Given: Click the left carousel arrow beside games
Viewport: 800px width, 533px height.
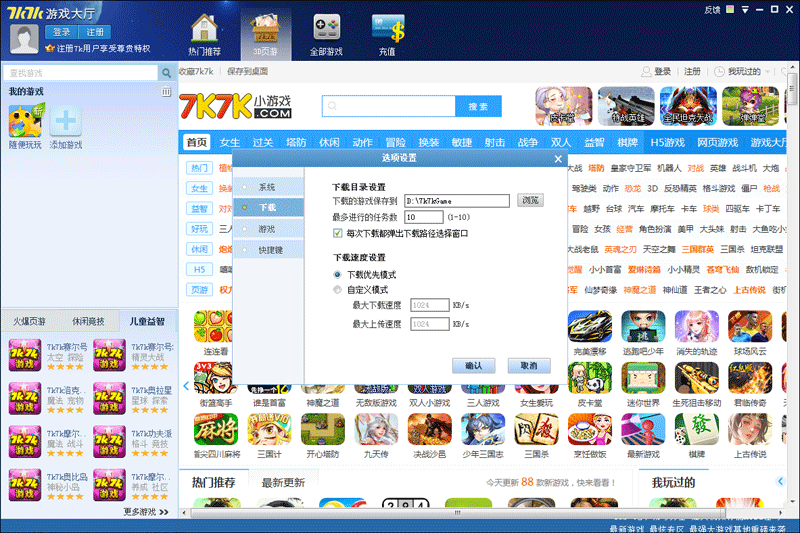Looking at the screenshot, I should coord(186,386).
